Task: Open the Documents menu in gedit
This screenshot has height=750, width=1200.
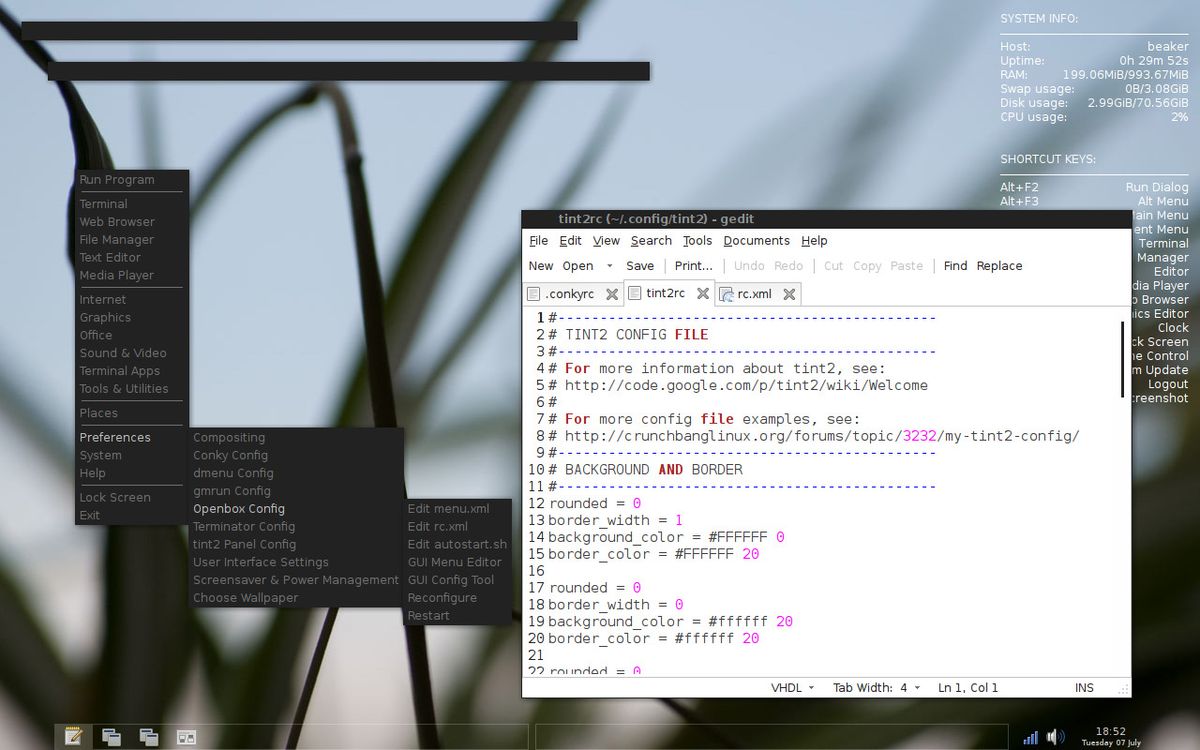Action: click(x=756, y=241)
